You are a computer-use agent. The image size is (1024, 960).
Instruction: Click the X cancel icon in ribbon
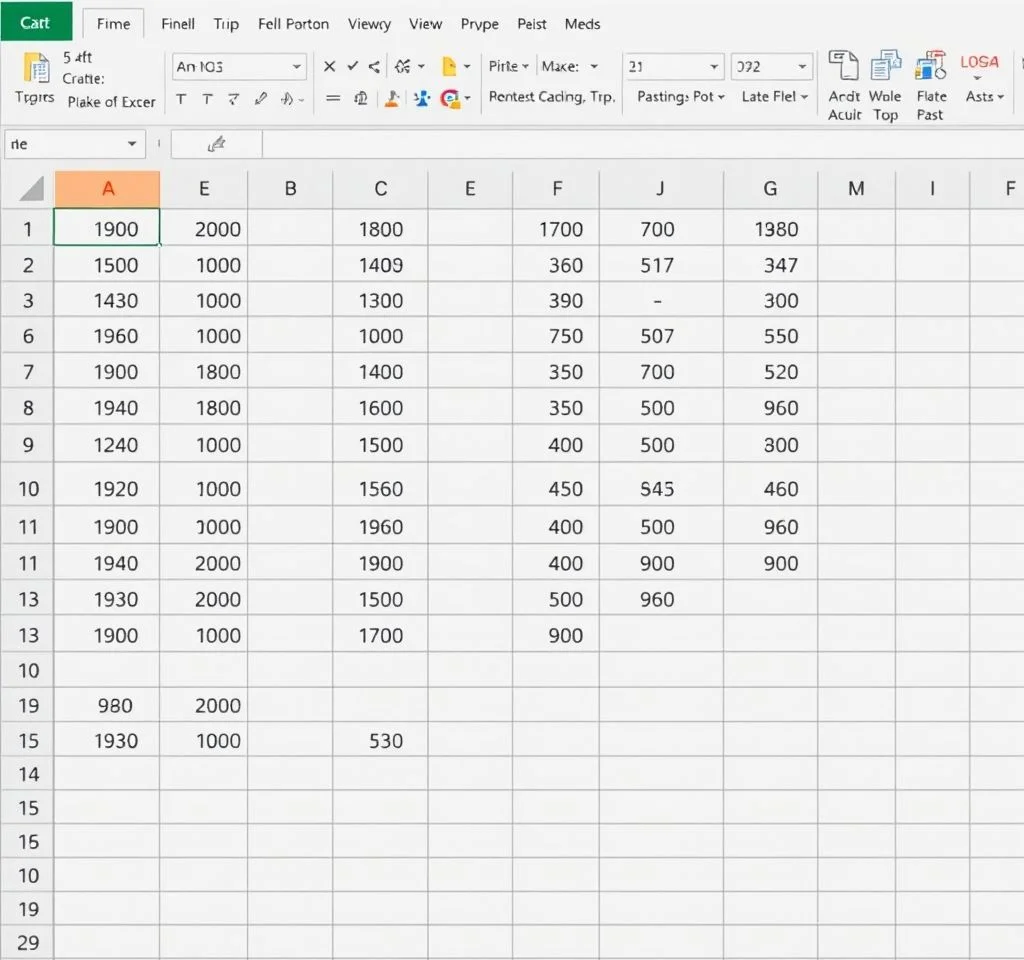329,67
